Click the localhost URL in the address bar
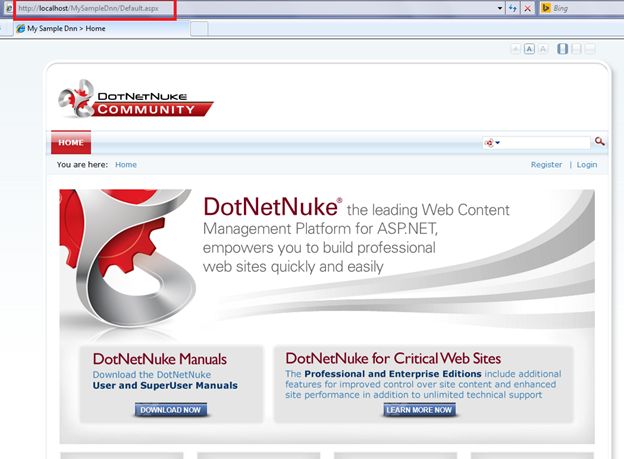This screenshot has height=459, width=624. click(x=88, y=8)
